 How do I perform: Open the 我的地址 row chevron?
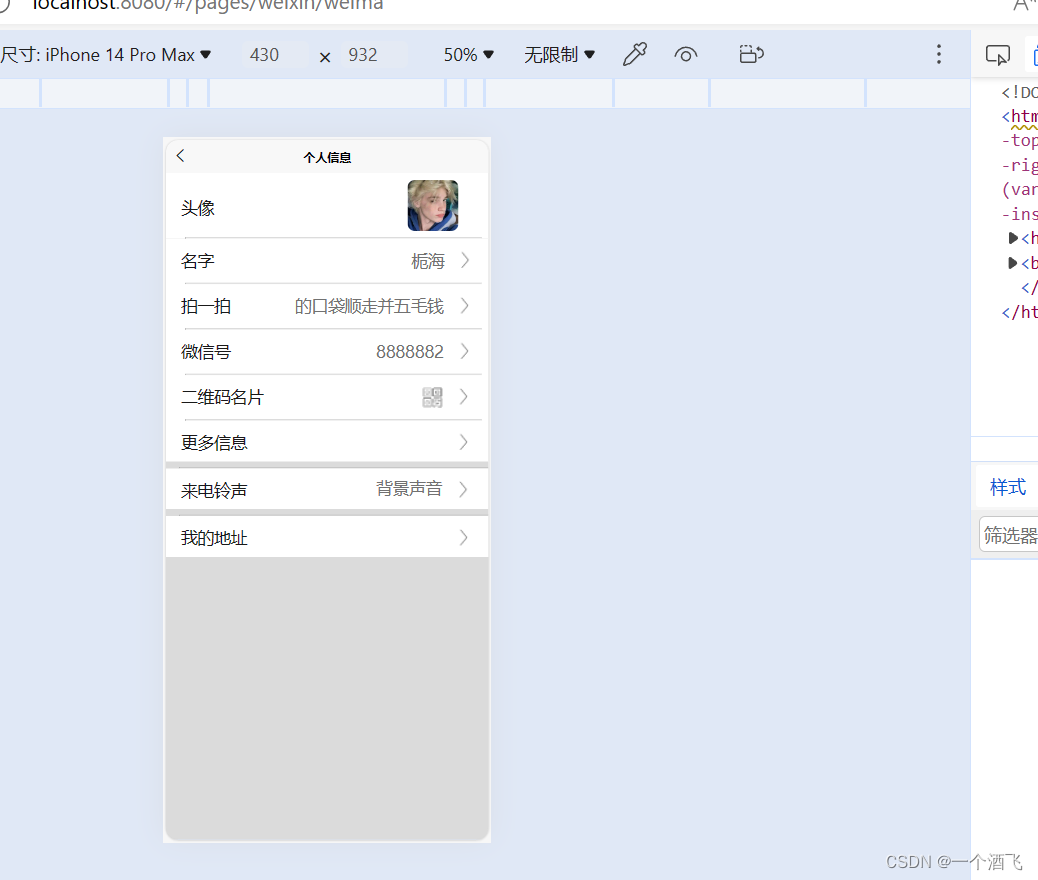[x=463, y=538]
